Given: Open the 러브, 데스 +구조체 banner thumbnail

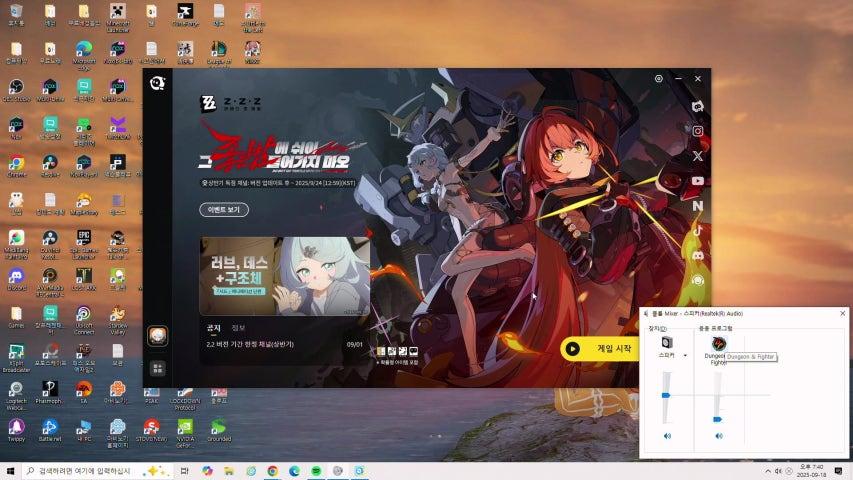Looking at the screenshot, I should [x=285, y=276].
